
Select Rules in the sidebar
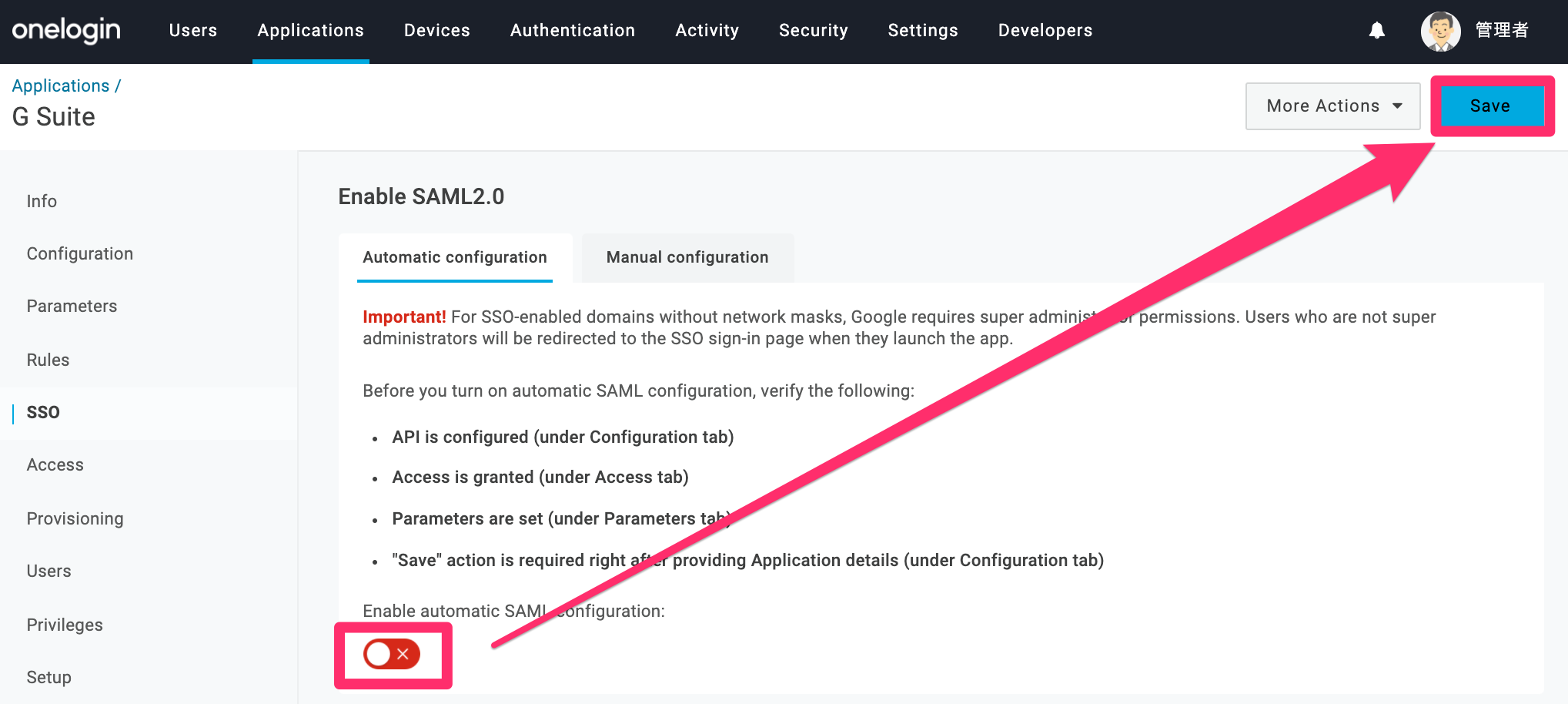[x=48, y=360]
